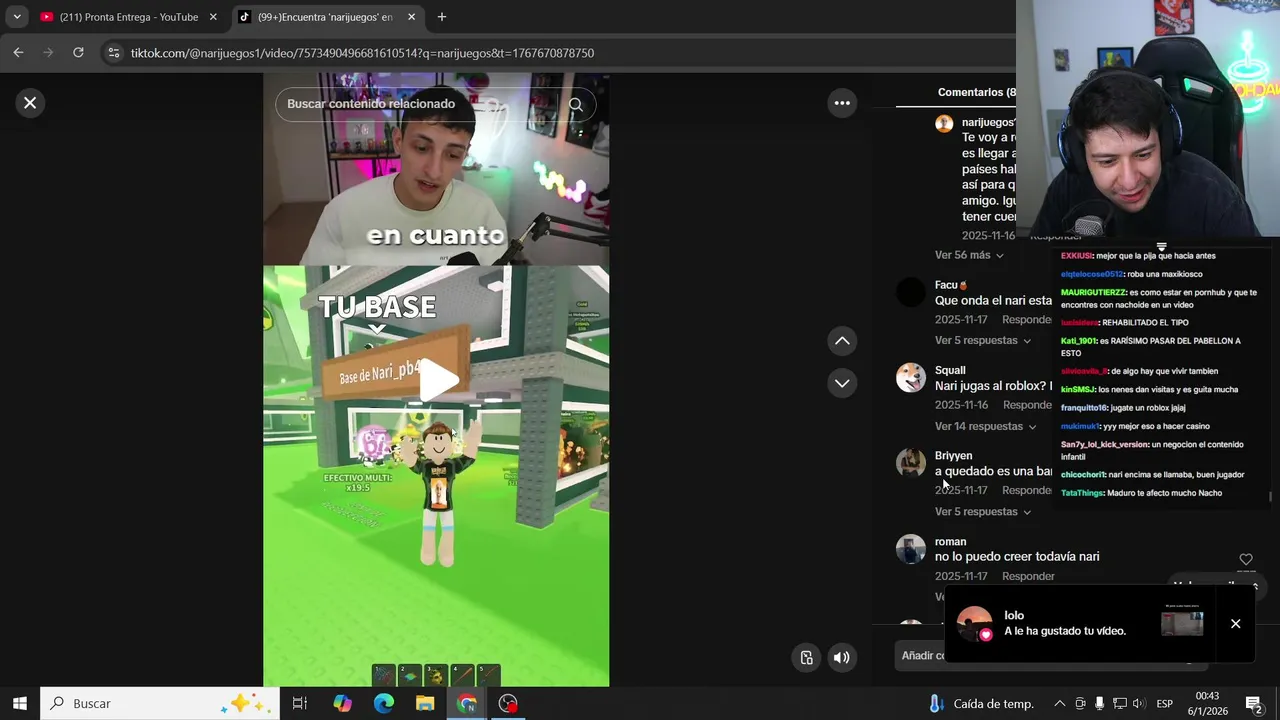Close the YouTube browser tab
Viewport: 1280px width, 720px height.
coord(212,17)
